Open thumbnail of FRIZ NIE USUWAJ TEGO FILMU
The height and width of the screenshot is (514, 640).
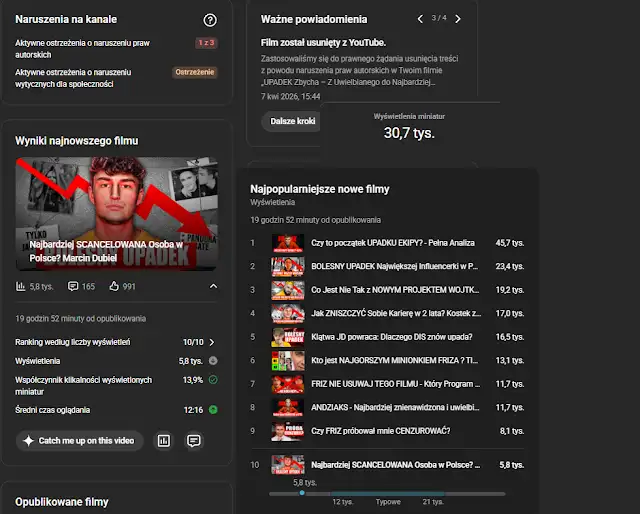tap(288, 384)
